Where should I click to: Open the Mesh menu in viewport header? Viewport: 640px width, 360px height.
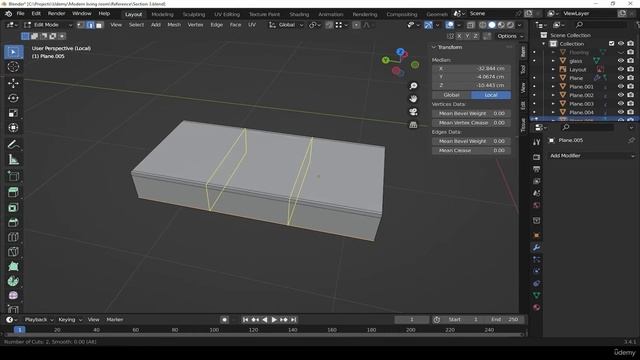174,25
